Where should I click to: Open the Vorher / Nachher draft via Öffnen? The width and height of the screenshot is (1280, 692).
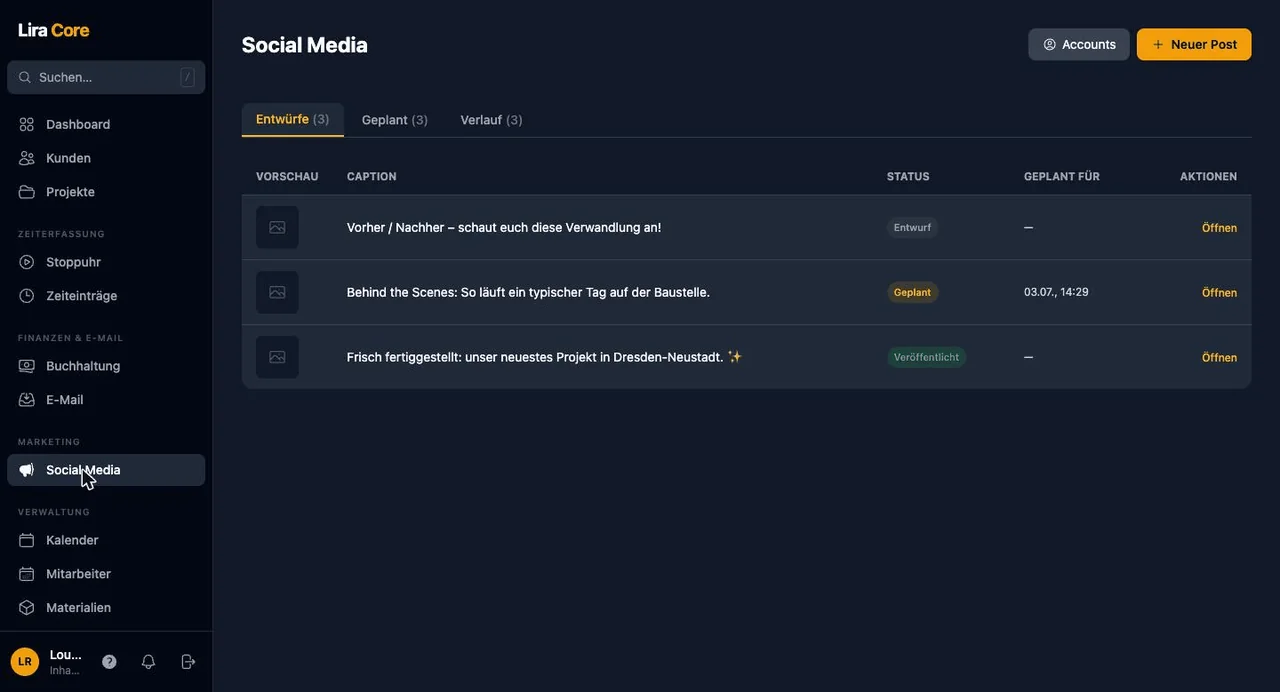tap(1219, 228)
